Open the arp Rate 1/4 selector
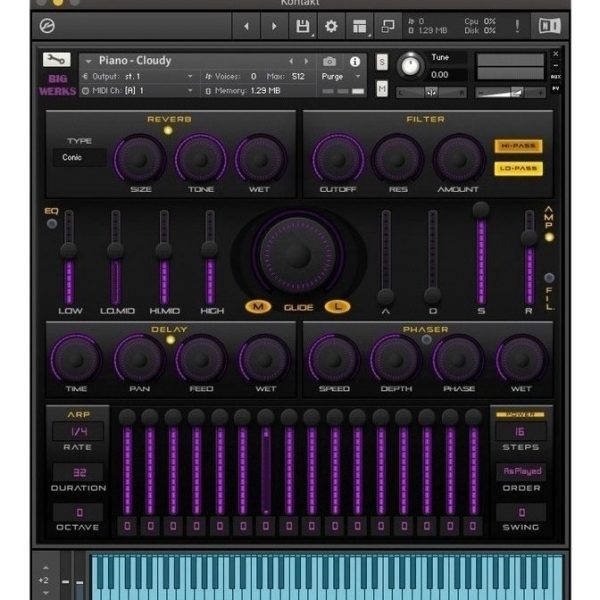The image size is (600, 600). click(x=78, y=432)
